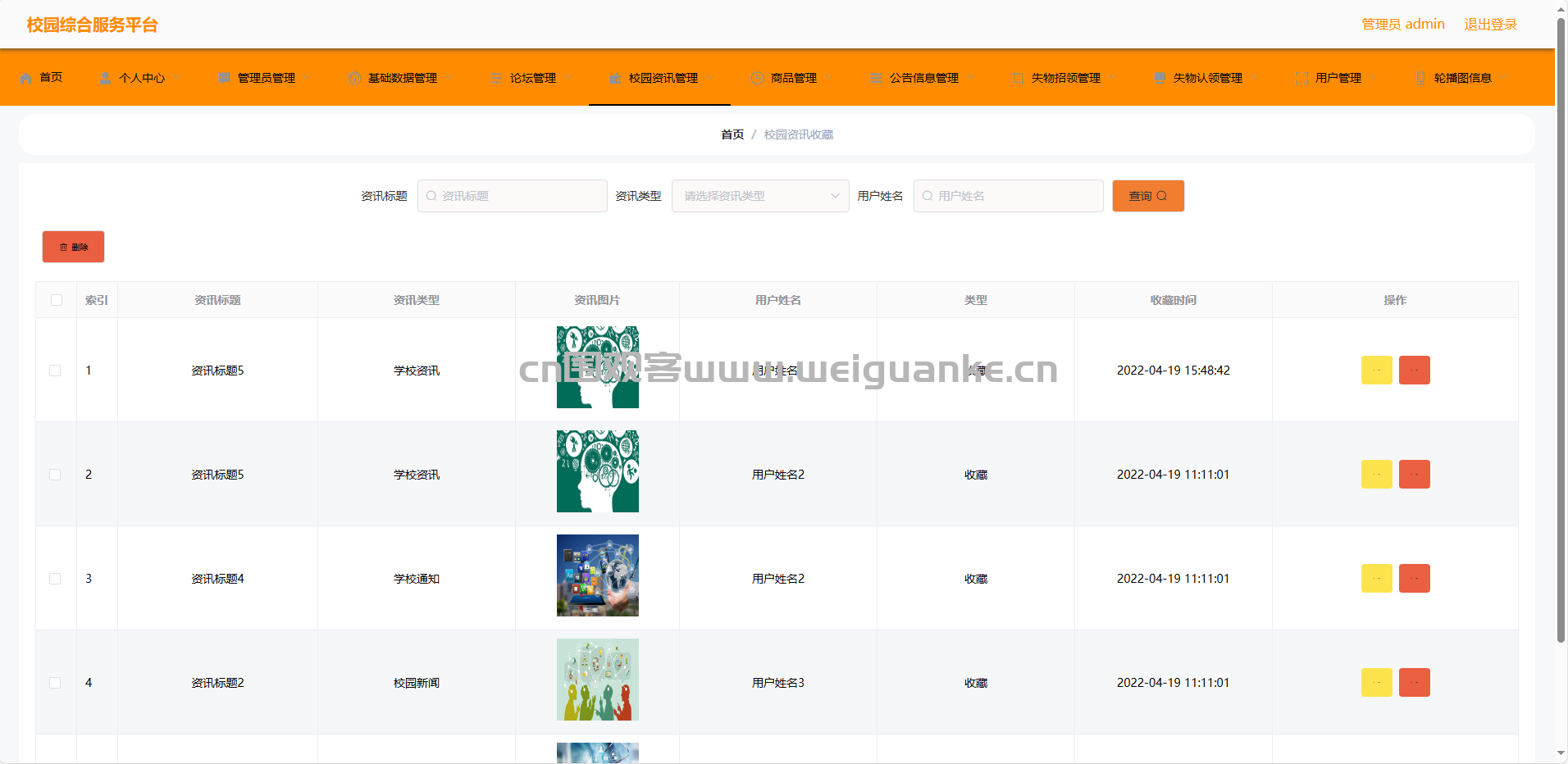Screen dimensions: 1568x764
Task: Tick the select-all checkbox in table header
Action: point(57,300)
